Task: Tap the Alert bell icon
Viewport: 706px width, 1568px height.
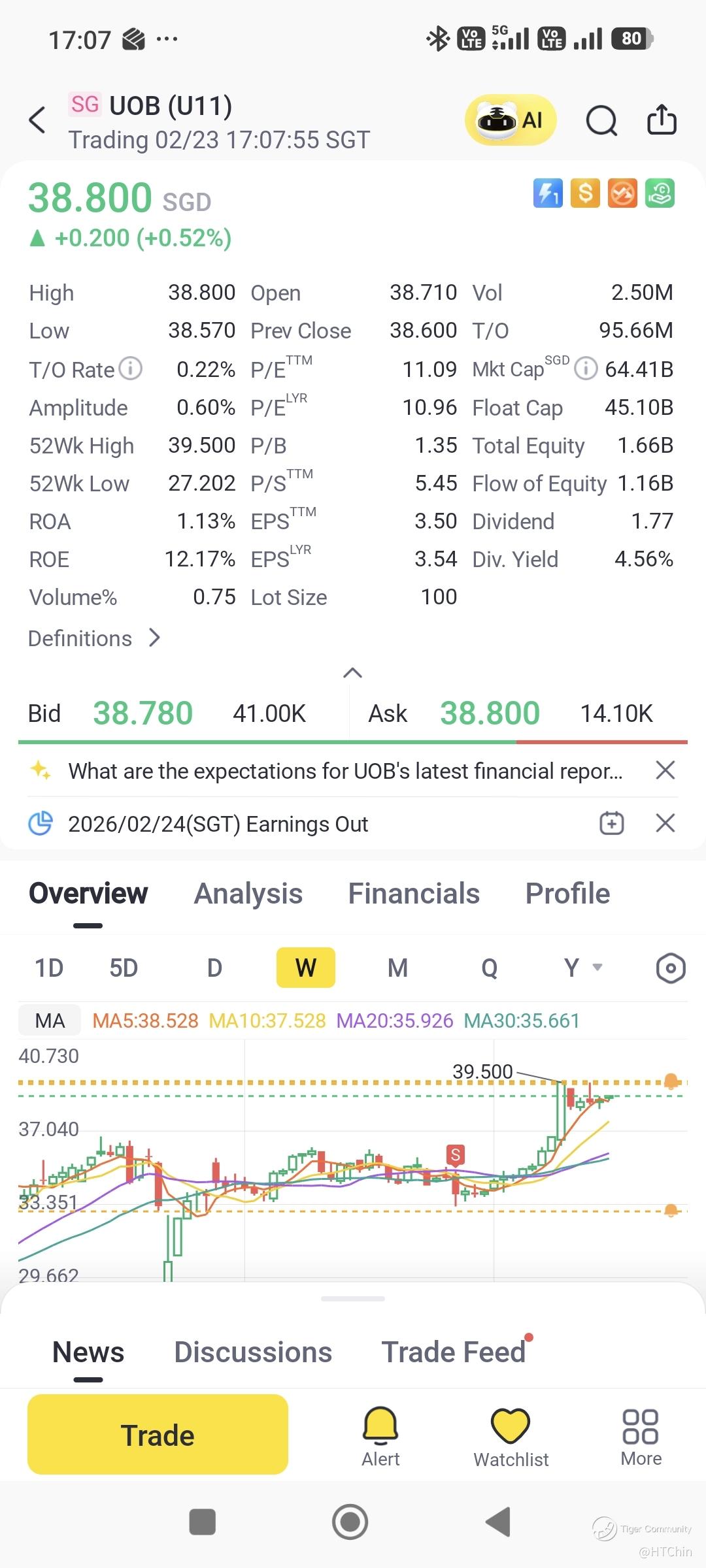Action: [x=380, y=1436]
